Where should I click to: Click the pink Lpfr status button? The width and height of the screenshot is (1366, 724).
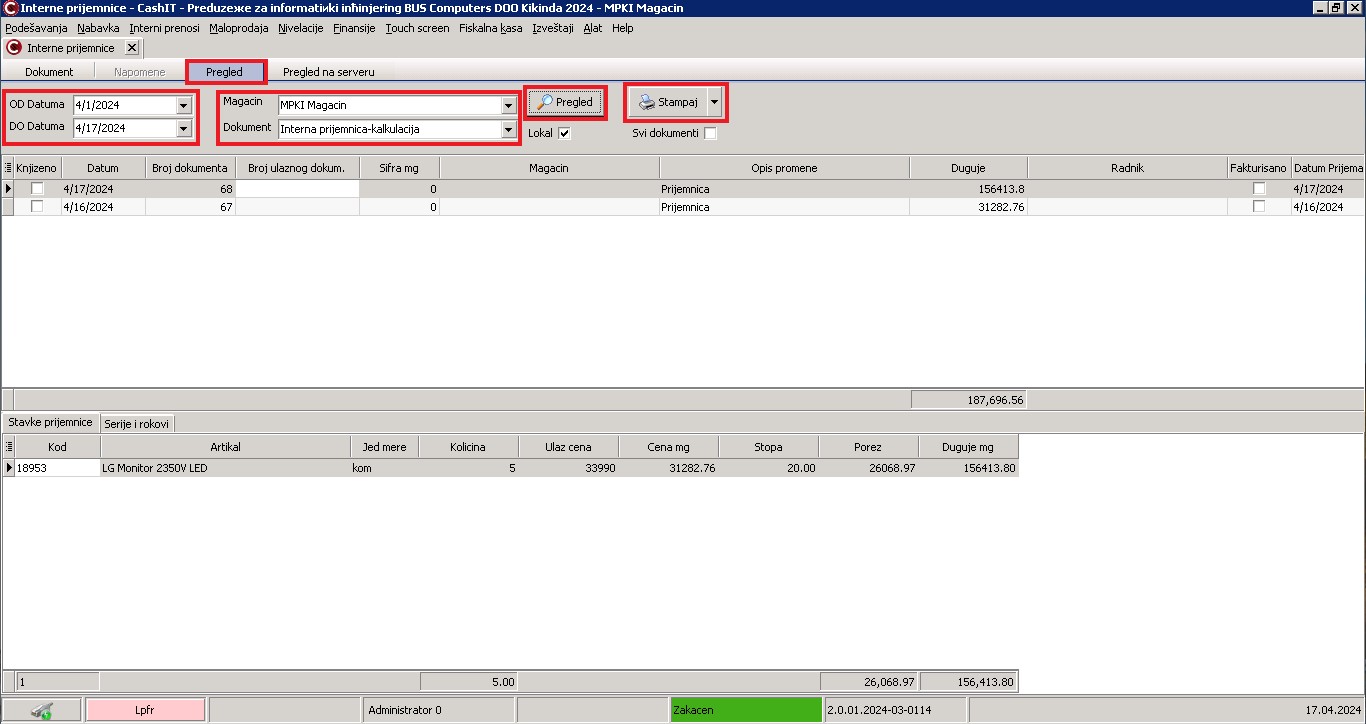146,710
